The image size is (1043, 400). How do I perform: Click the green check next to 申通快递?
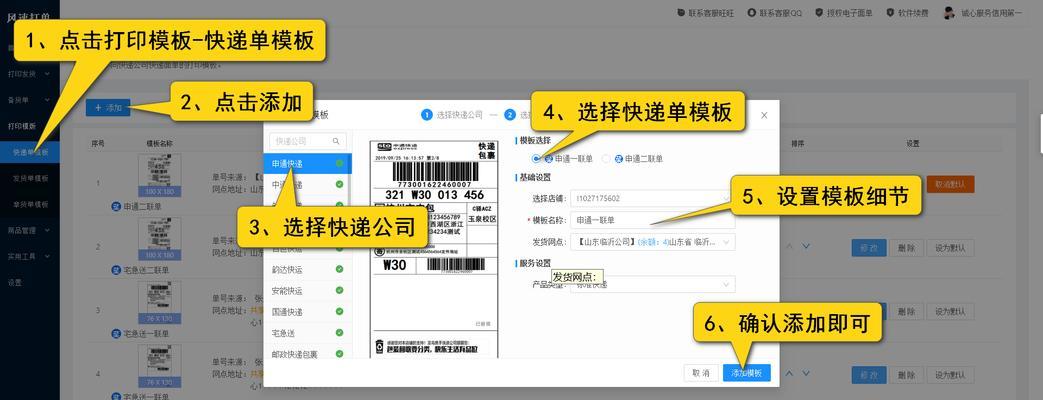tap(340, 163)
